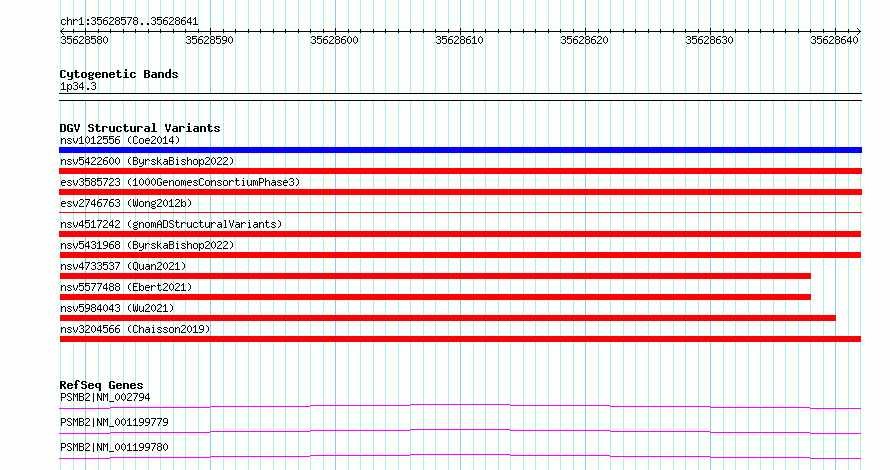
Task: Click ruler position 35628600
Action: point(334,40)
